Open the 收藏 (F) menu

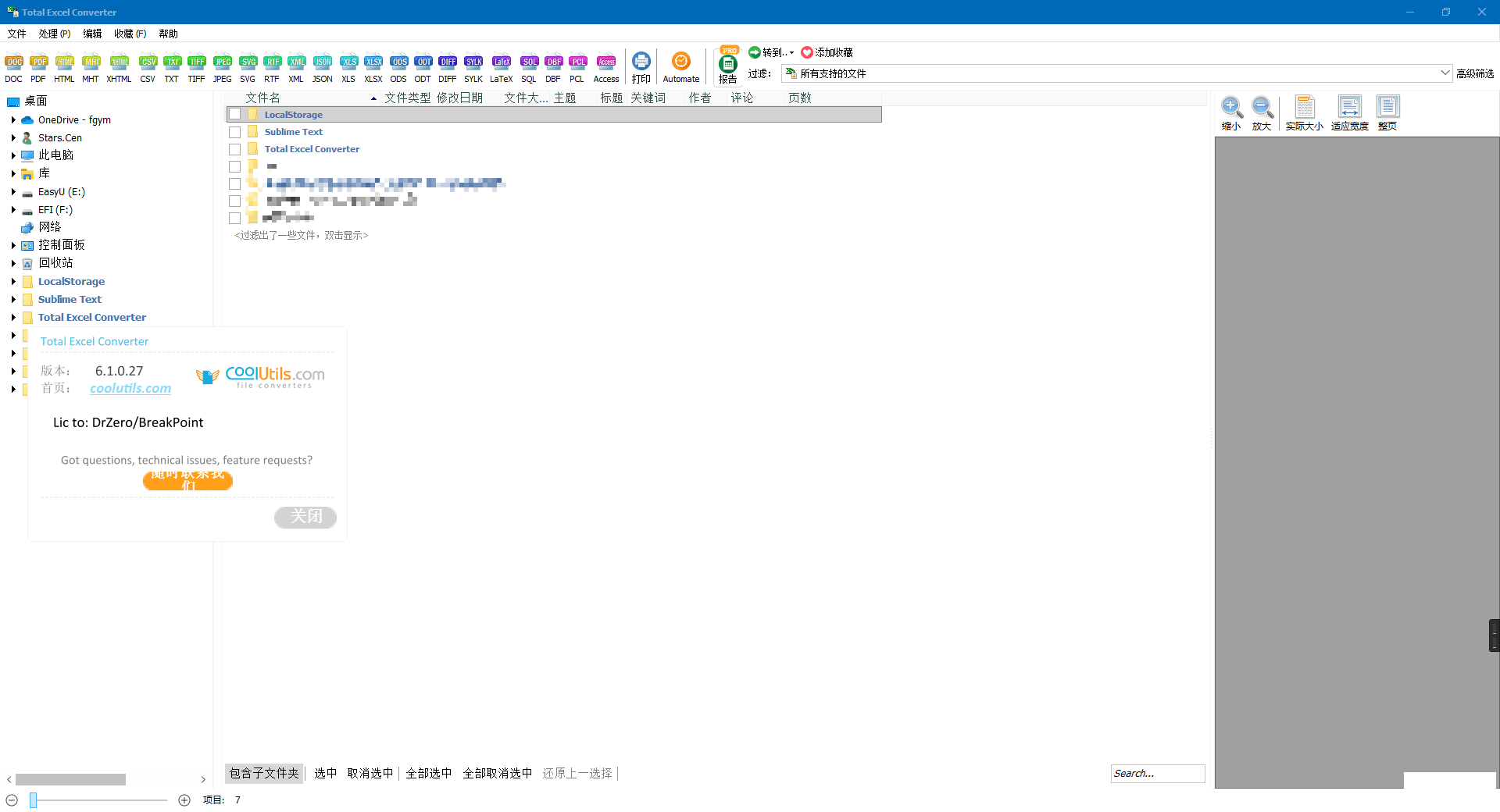point(130,34)
